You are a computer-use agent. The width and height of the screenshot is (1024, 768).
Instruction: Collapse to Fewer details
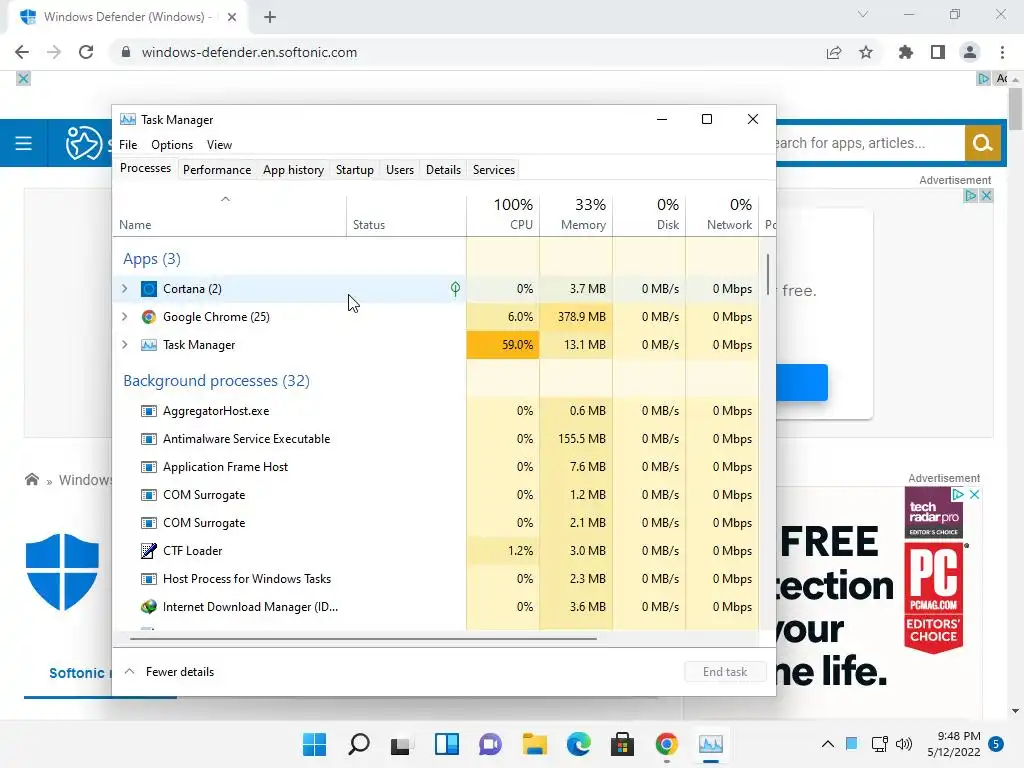click(x=169, y=671)
